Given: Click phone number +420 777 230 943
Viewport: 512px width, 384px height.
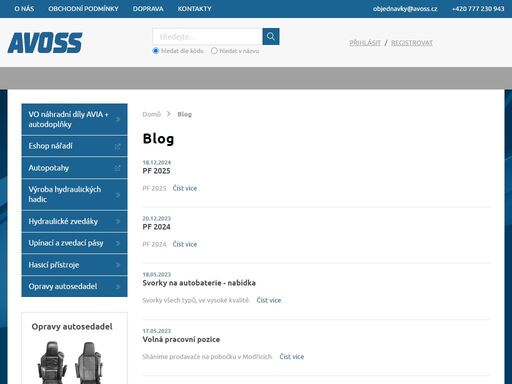Looking at the screenshot, I should click(x=478, y=9).
